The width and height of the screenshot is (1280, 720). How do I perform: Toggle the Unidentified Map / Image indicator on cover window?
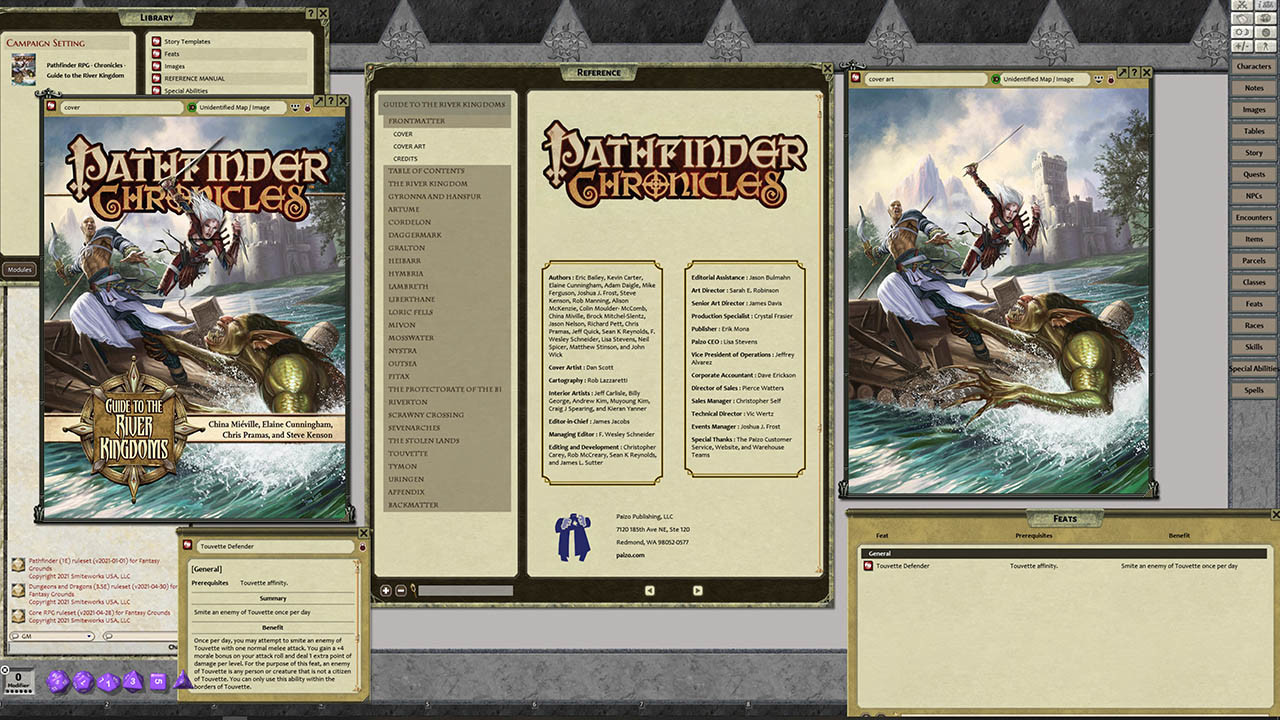point(192,107)
